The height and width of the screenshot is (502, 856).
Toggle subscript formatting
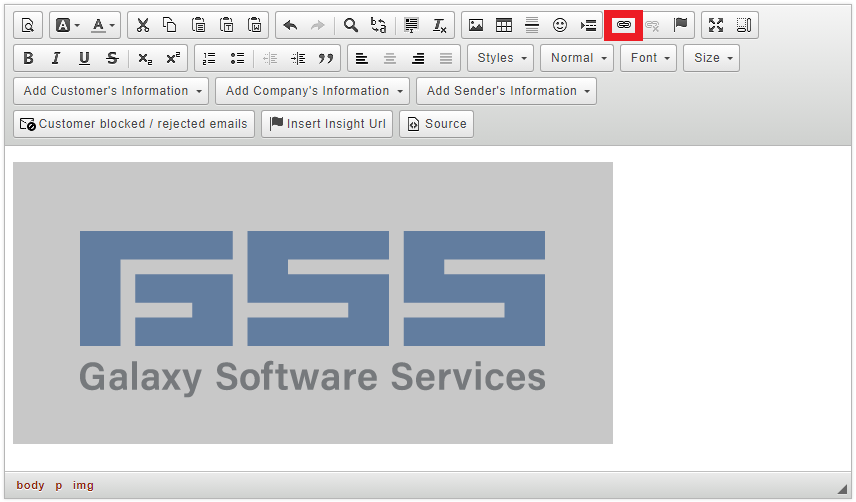(x=145, y=58)
